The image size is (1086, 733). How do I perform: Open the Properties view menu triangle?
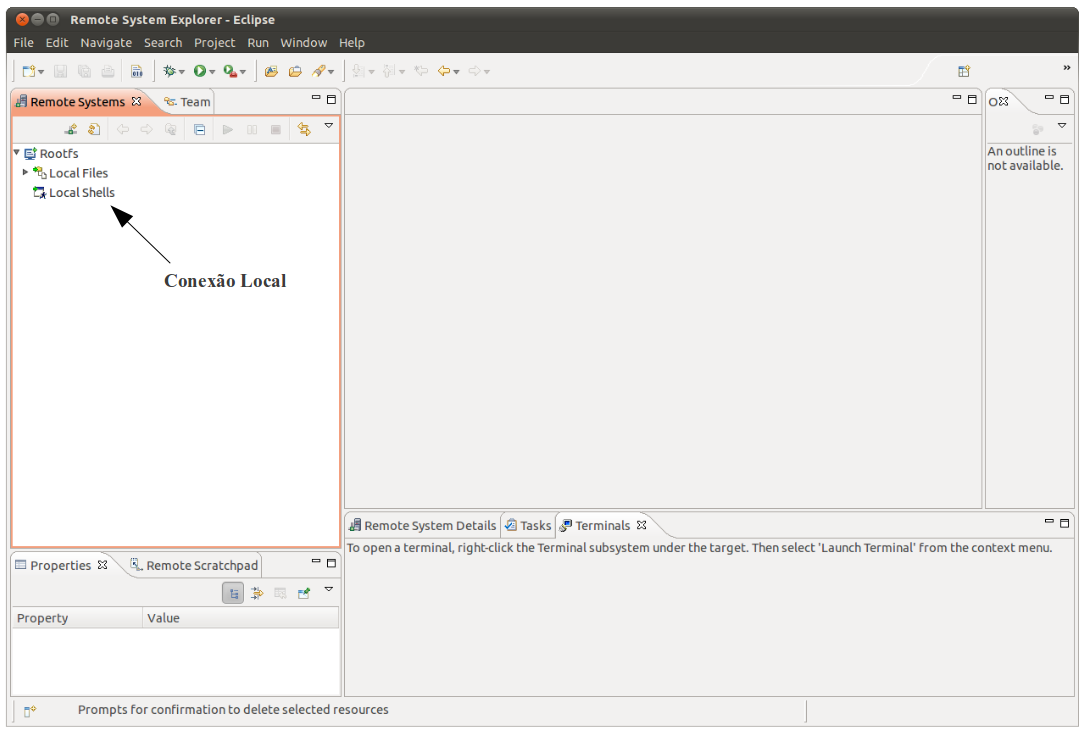pos(329,590)
